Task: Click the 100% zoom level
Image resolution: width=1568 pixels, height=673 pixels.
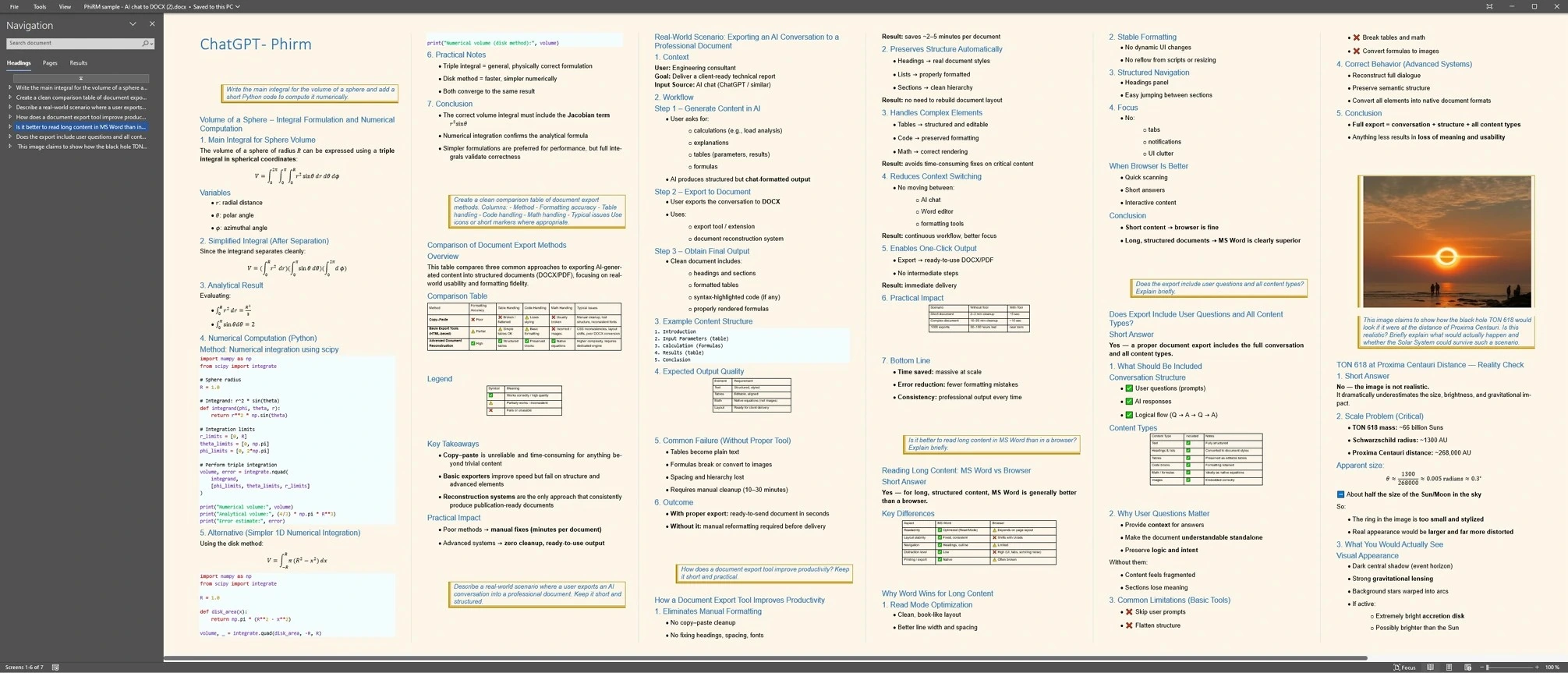Action: click(x=1552, y=668)
